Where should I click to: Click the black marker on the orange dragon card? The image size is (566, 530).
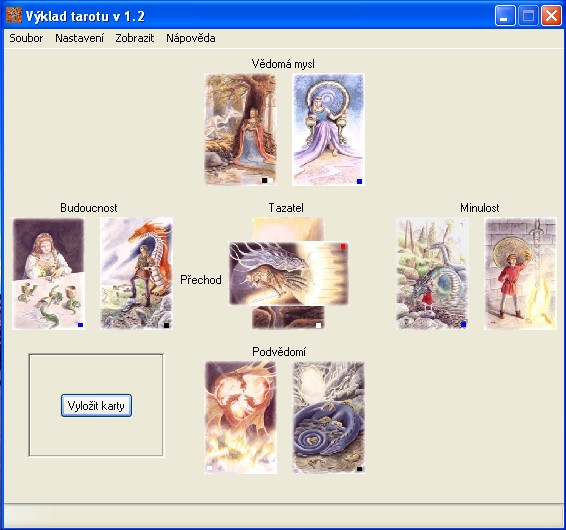pos(166,325)
